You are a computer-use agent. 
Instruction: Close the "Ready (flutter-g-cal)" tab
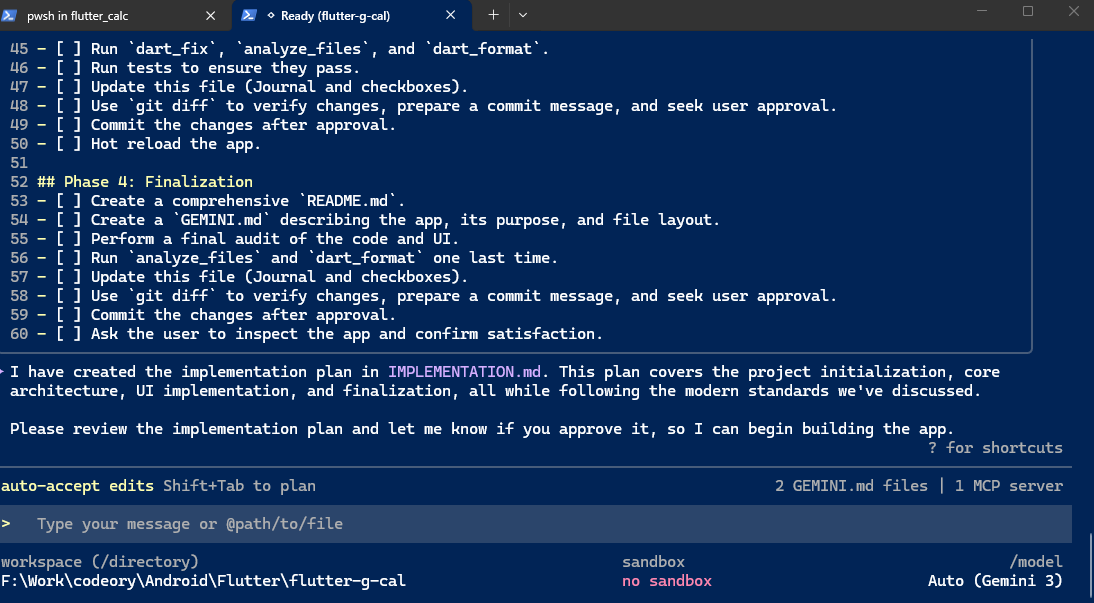[451, 16]
